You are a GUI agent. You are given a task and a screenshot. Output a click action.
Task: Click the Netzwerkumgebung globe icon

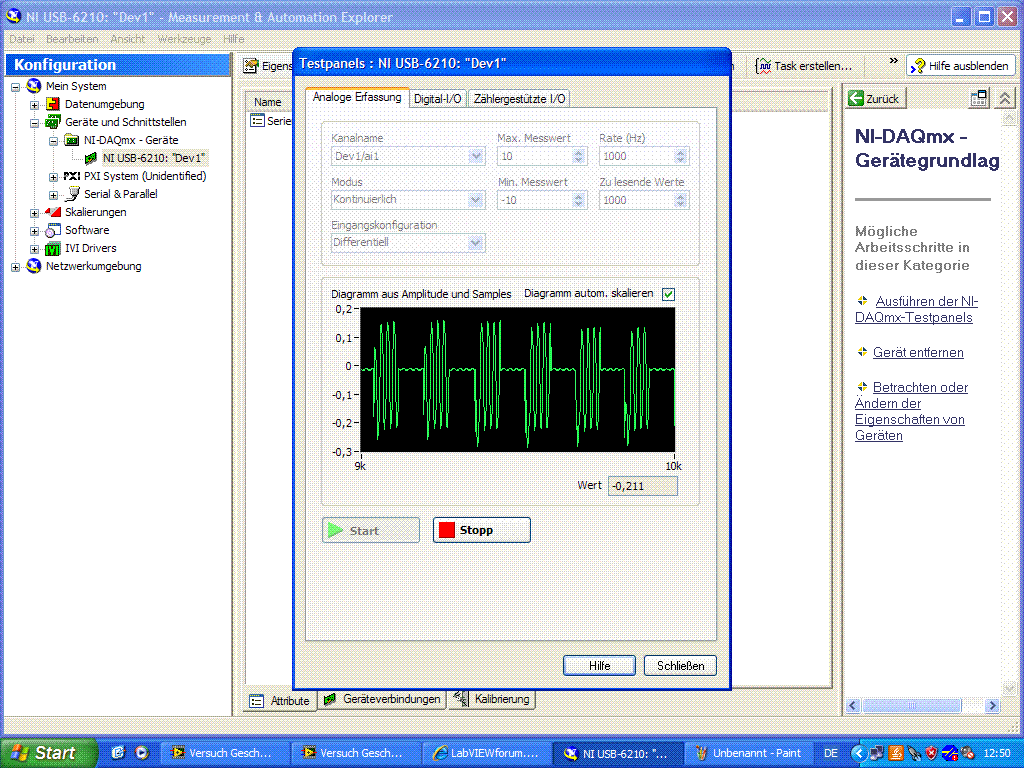coord(35,266)
